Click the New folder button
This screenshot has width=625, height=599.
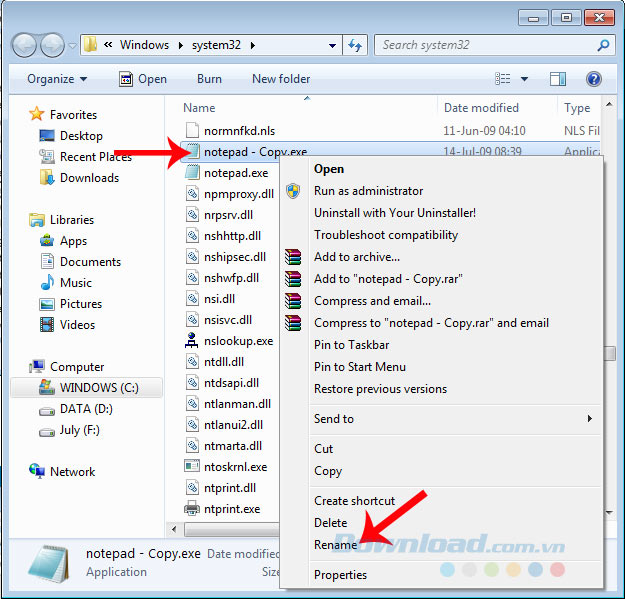coord(281,79)
